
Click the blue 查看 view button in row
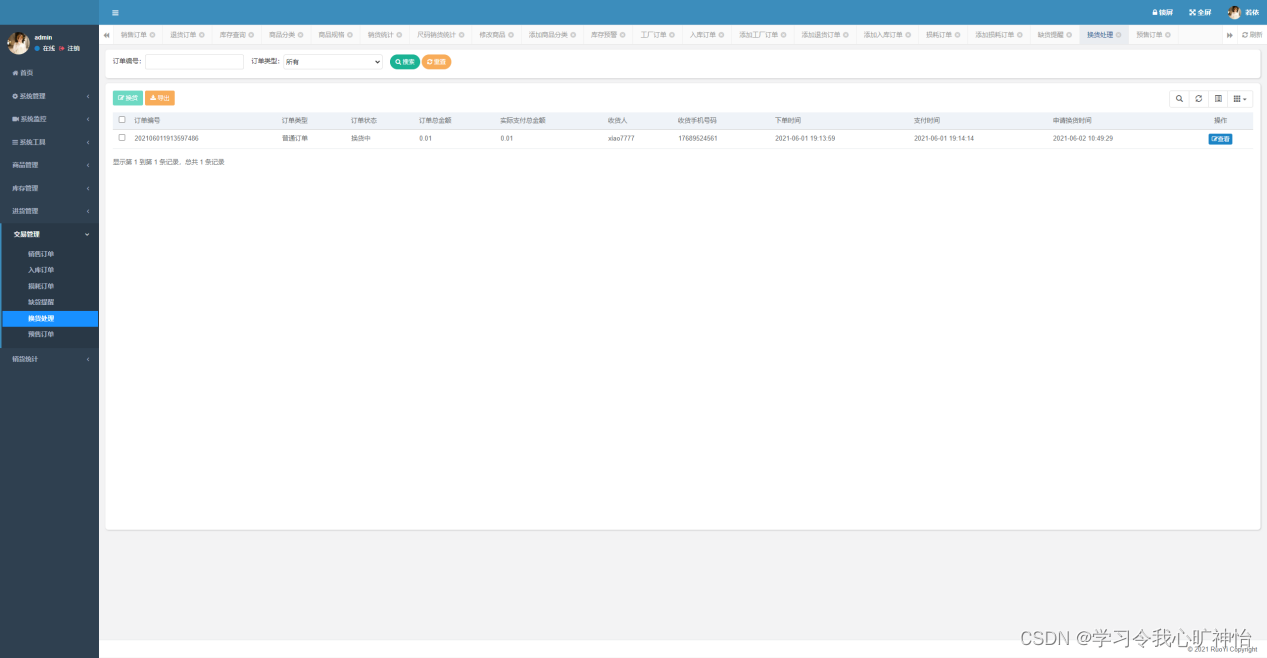click(x=1220, y=139)
